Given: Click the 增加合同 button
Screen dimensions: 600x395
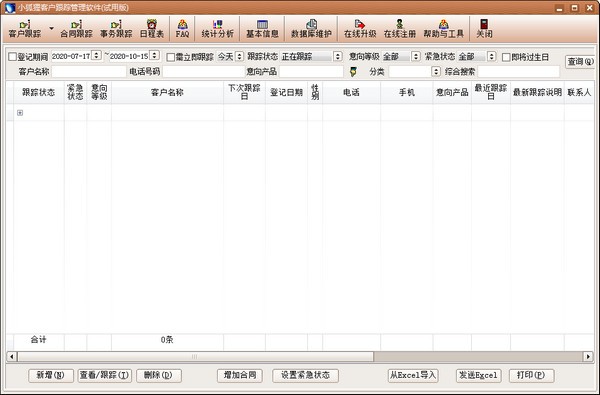Looking at the screenshot, I should (240, 375).
